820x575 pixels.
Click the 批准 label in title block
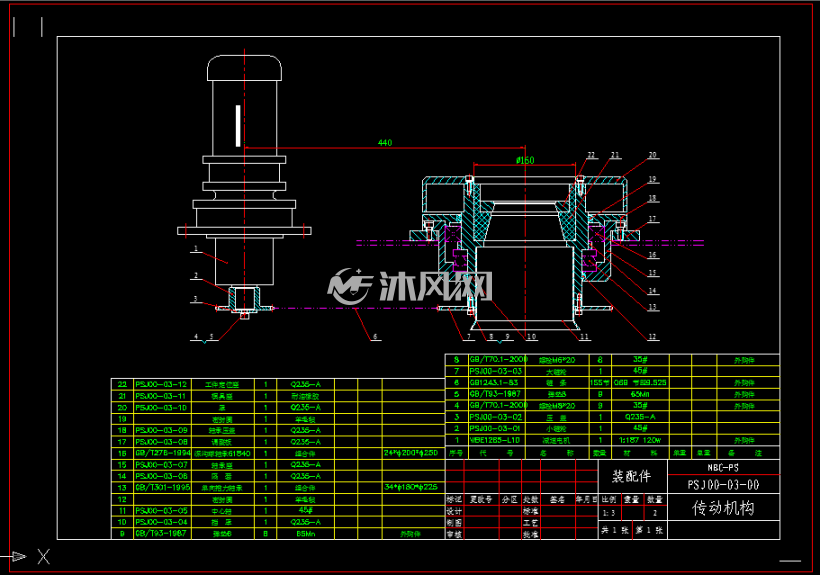coord(530,534)
